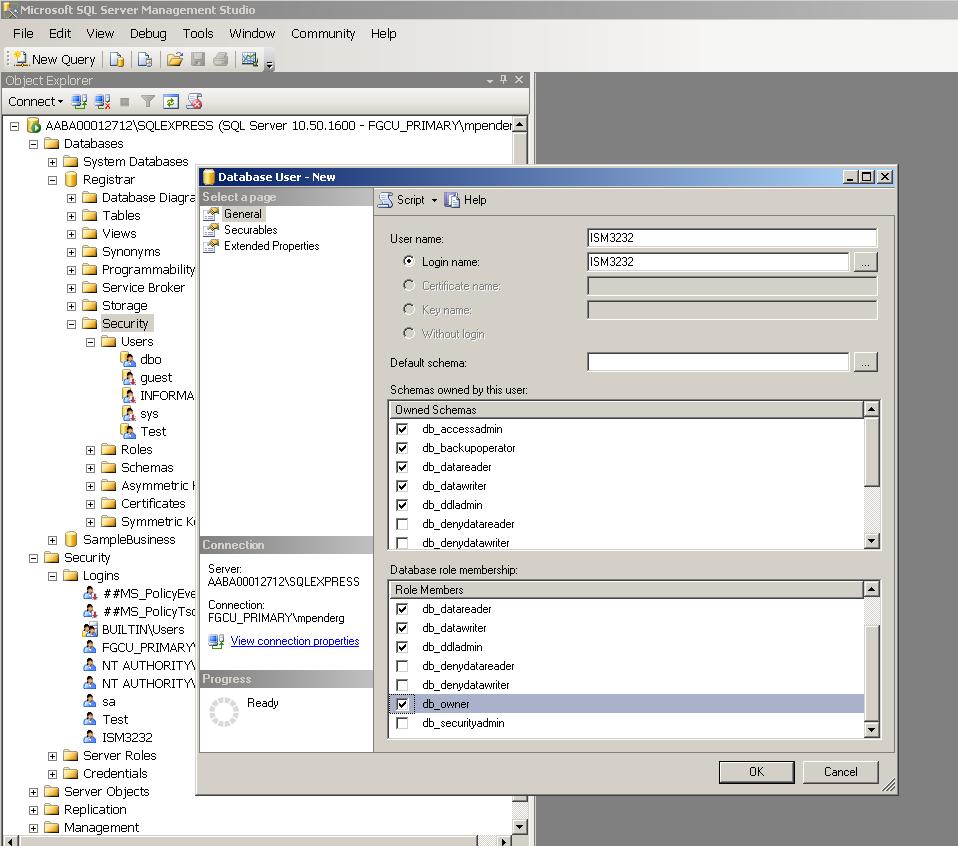The width and height of the screenshot is (958, 846).
Task: Select the dbo user in the tree
Action: point(150,359)
